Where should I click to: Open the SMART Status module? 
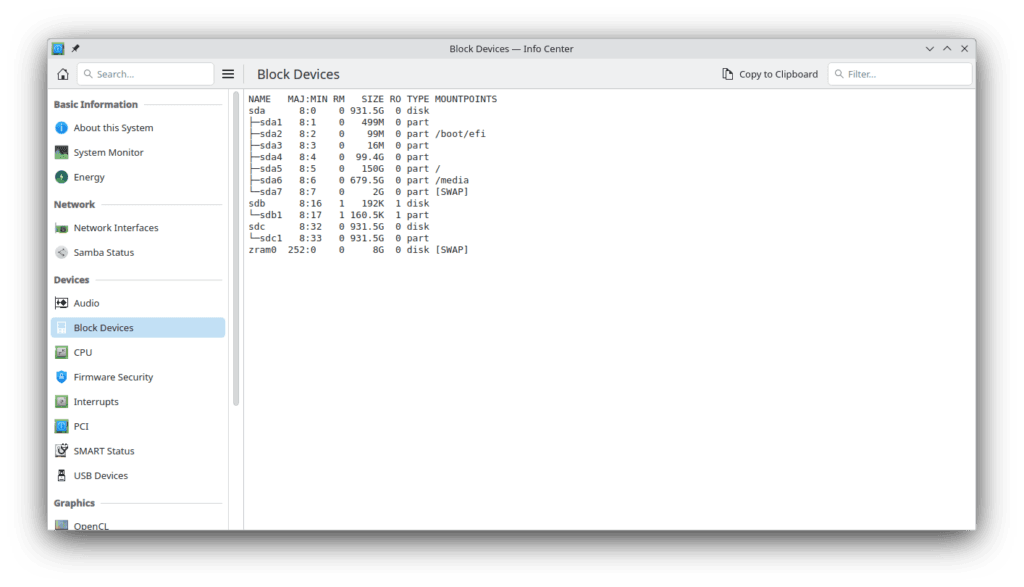pos(103,451)
